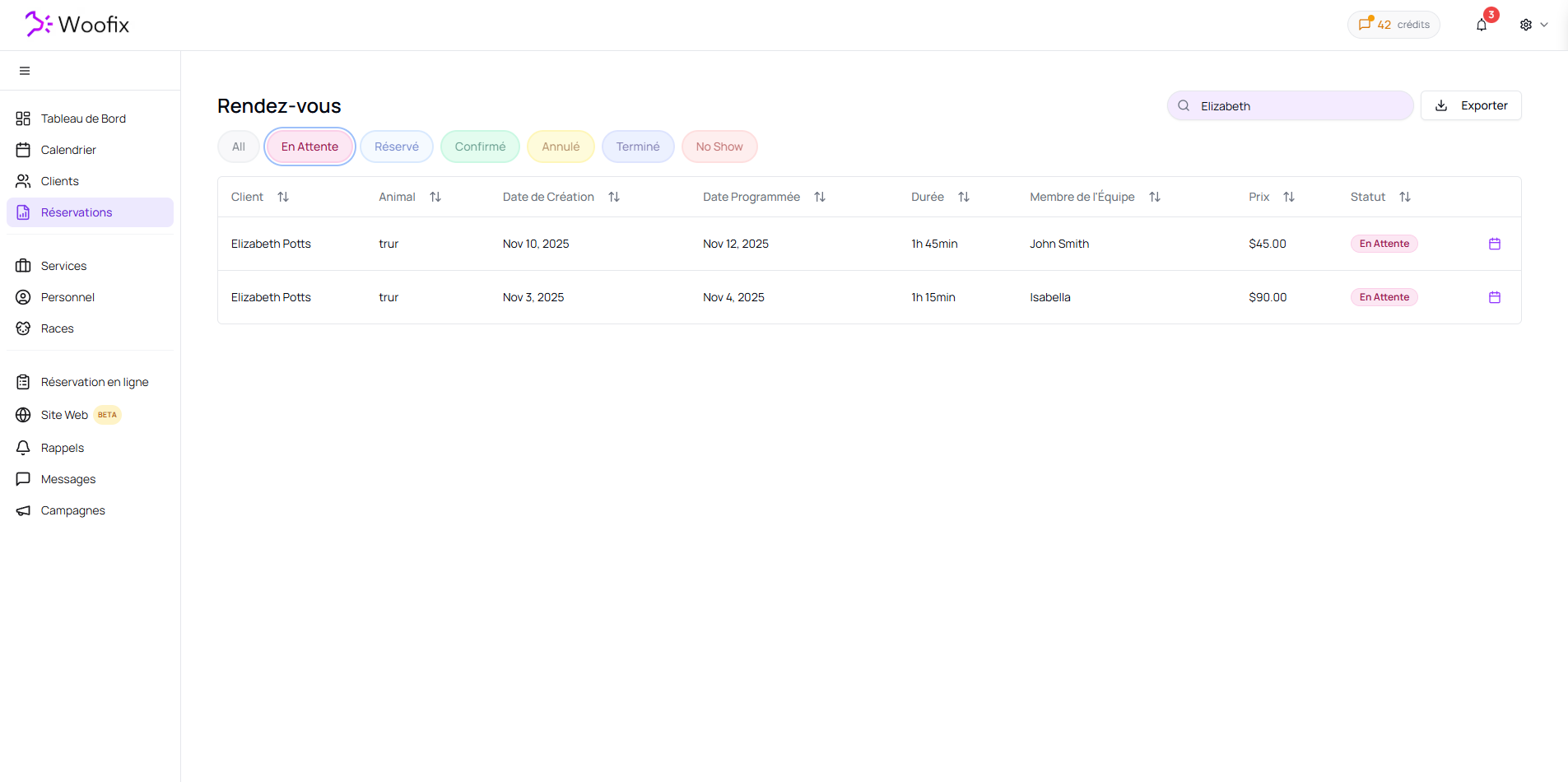
Task: Filter appointments by Annulé status
Action: point(561,147)
